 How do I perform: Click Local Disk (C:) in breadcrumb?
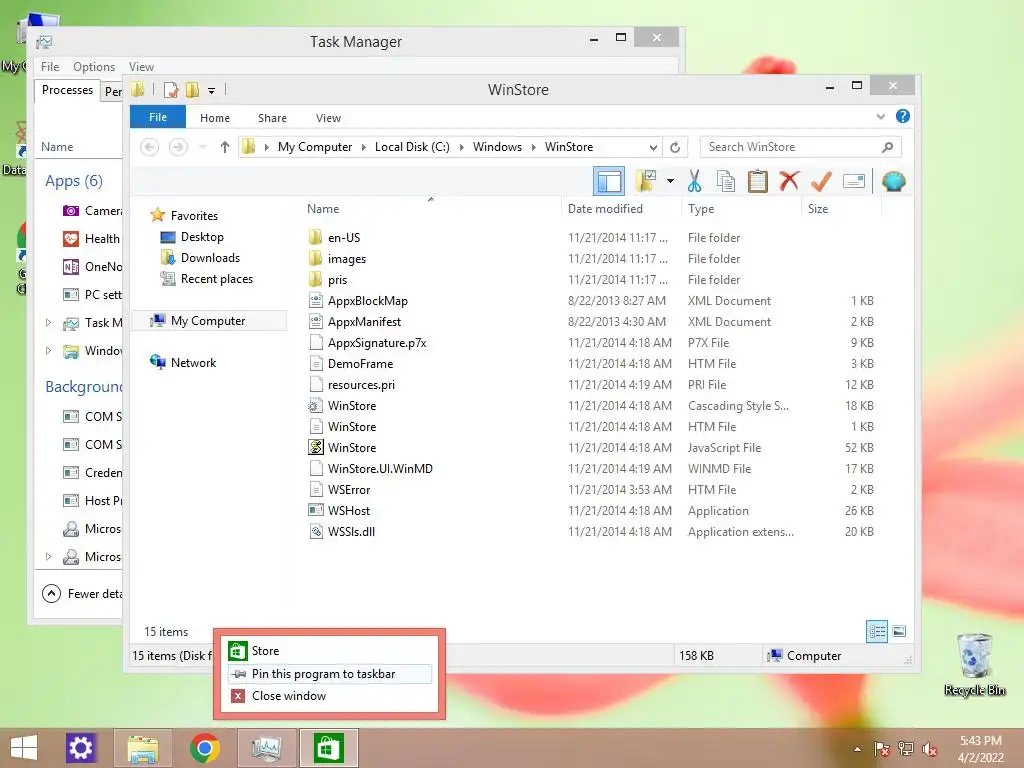[411, 147]
